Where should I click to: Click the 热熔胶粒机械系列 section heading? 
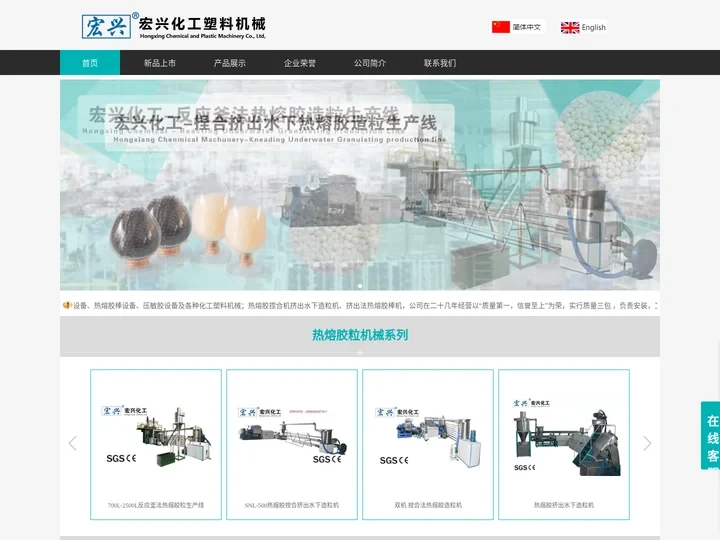(360, 335)
